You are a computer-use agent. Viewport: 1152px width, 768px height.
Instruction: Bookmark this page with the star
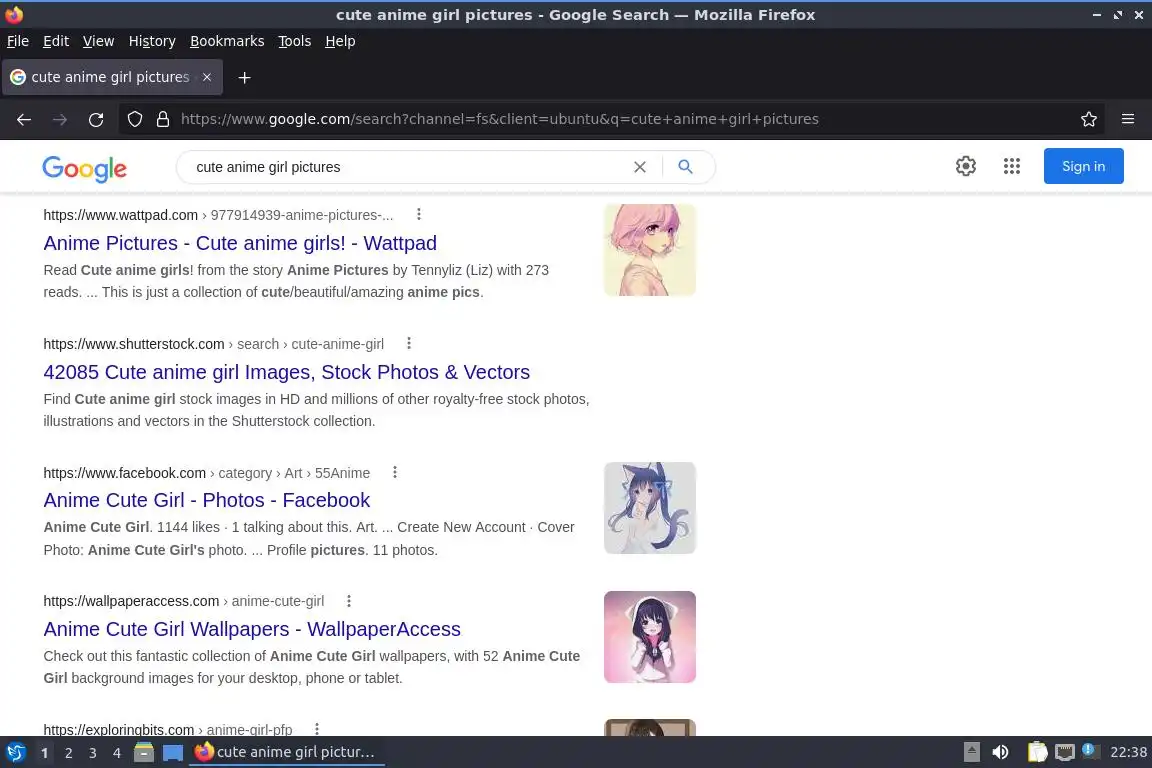[1089, 119]
